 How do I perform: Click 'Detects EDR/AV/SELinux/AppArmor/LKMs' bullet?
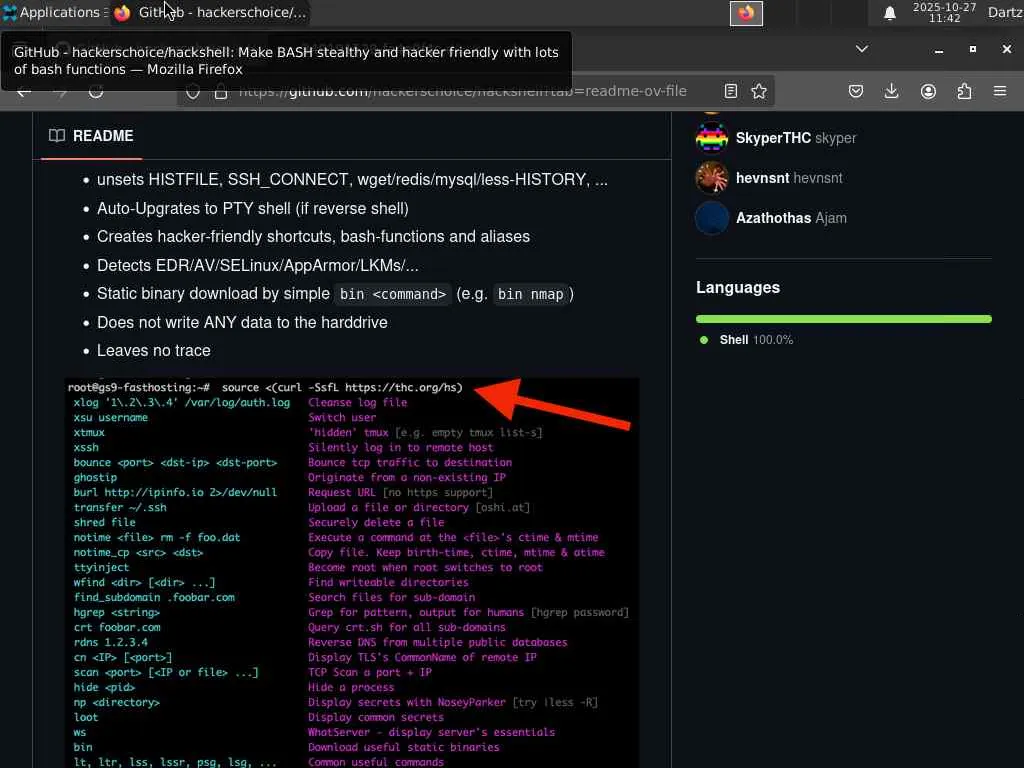pos(258,266)
